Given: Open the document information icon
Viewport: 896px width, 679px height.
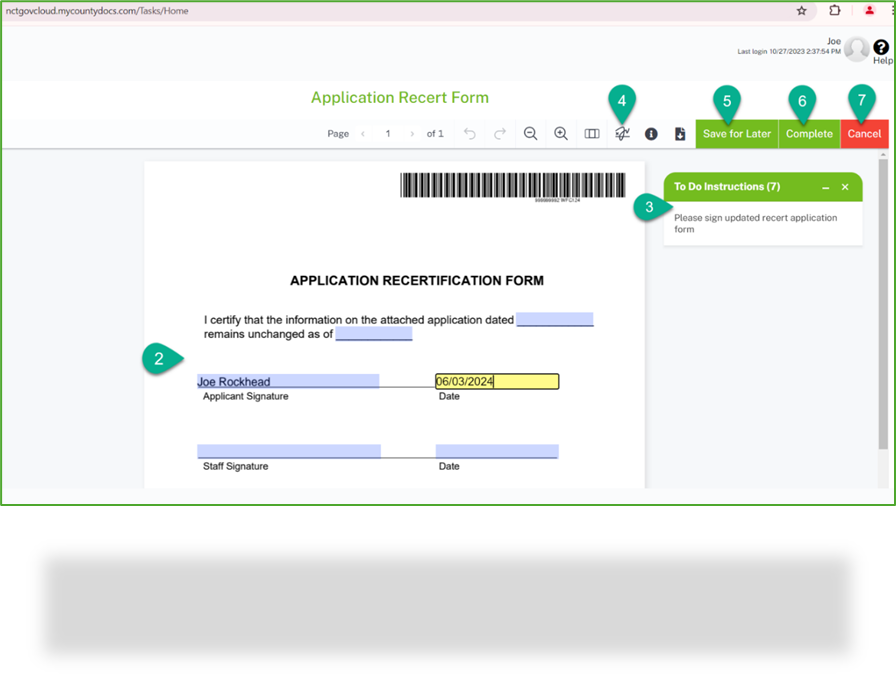Looking at the screenshot, I should [651, 133].
